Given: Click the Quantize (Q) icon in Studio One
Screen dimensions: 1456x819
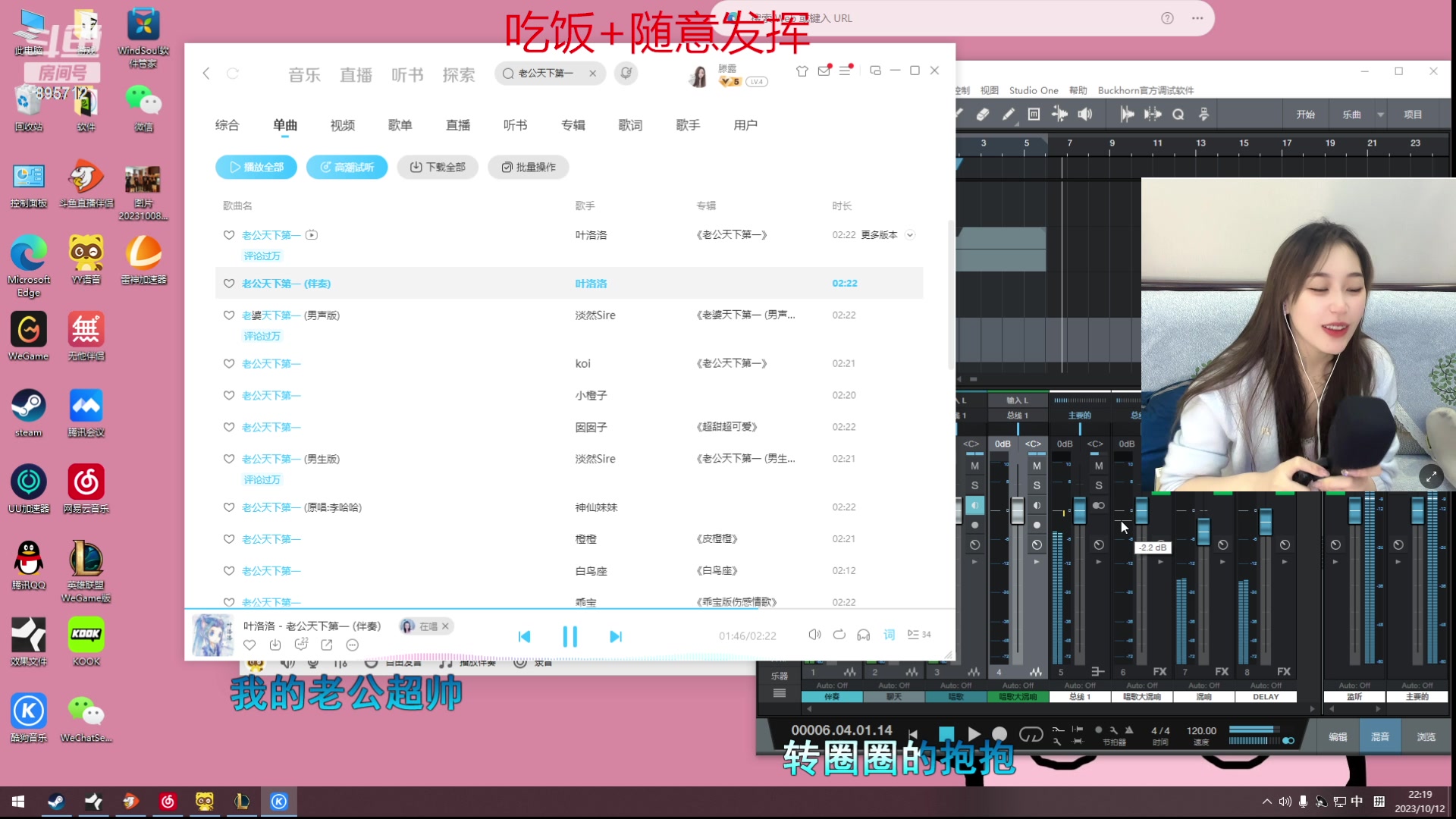Looking at the screenshot, I should pos(1178,115).
